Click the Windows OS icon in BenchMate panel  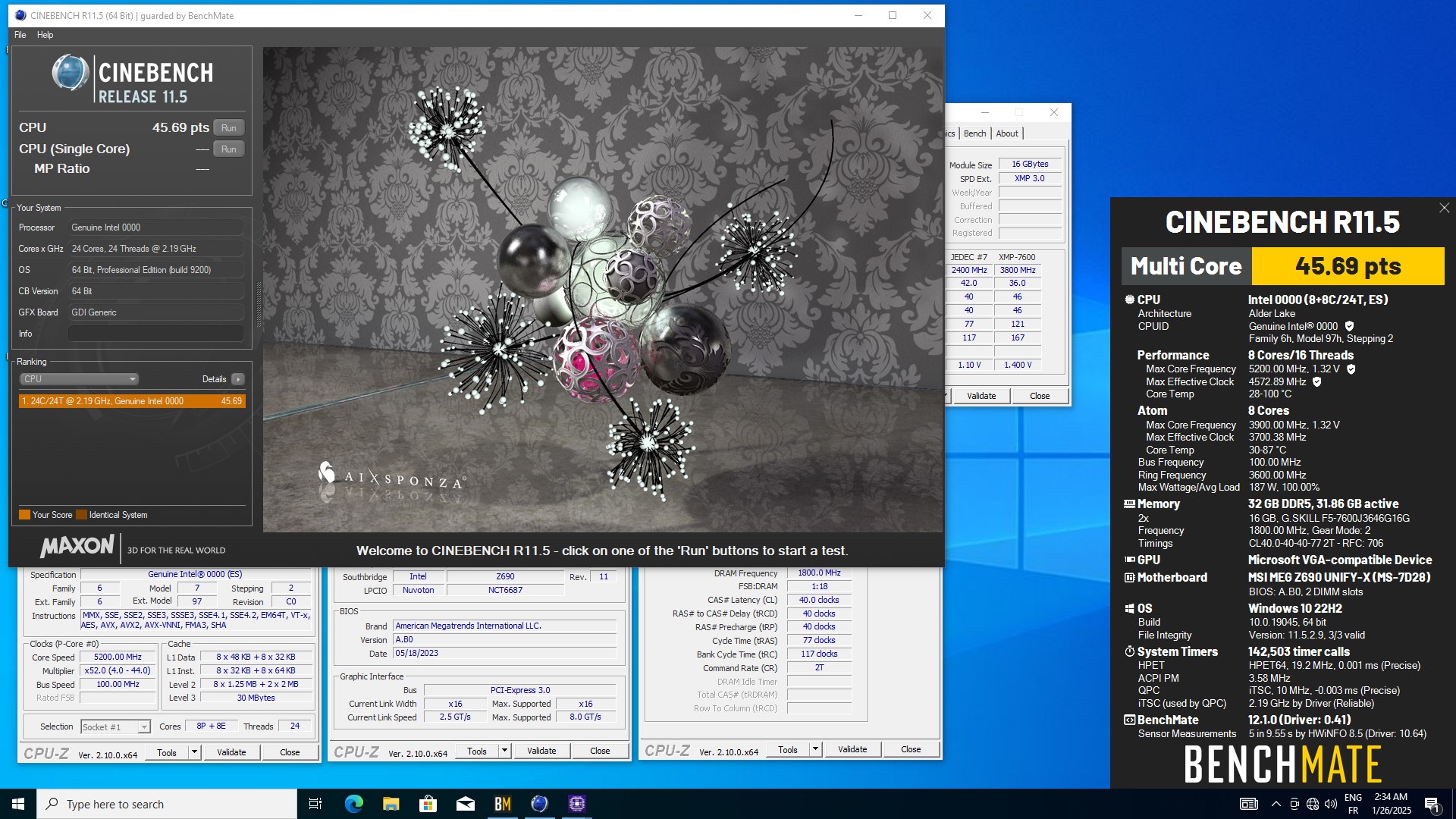(x=1129, y=608)
